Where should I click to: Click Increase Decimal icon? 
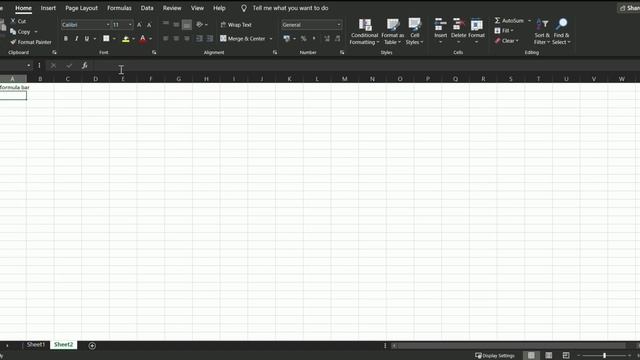pyautogui.click(x=327, y=38)
